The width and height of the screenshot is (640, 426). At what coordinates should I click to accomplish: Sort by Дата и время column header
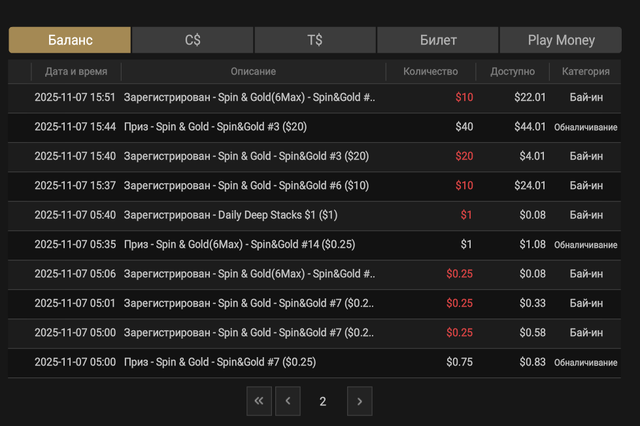pos(76,71)
